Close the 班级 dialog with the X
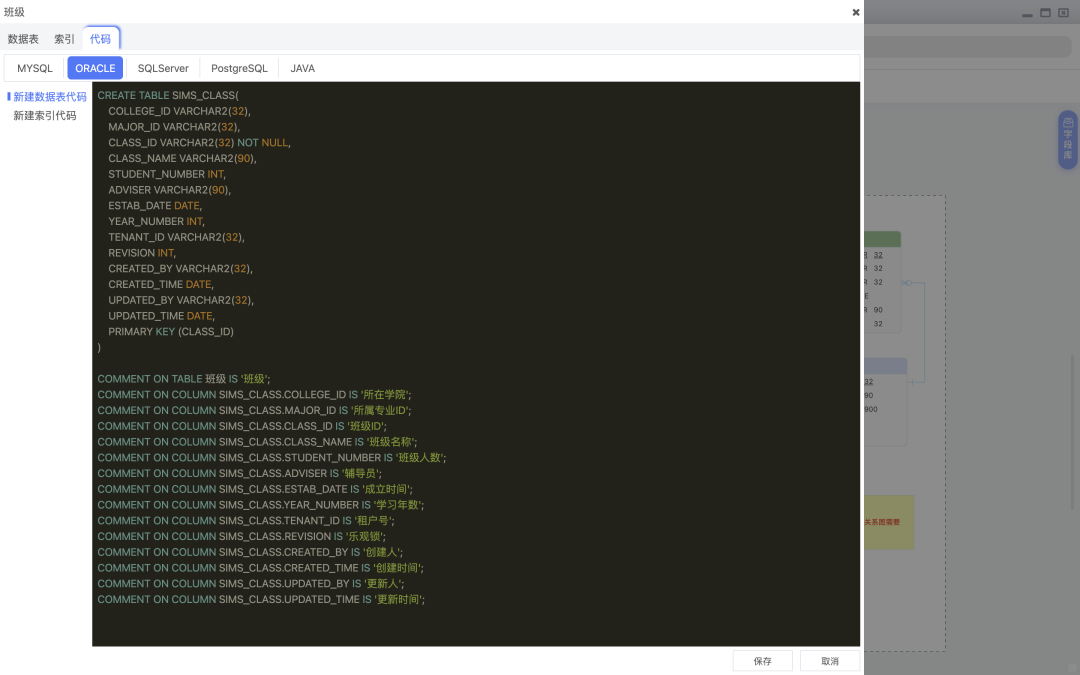This screenshot has height=675, width=1080. [x=855, y=12]
